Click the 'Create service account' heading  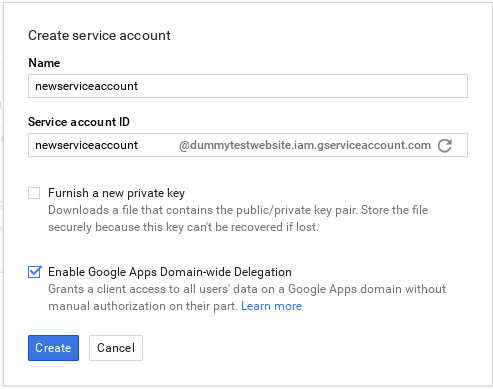[99, 35]
